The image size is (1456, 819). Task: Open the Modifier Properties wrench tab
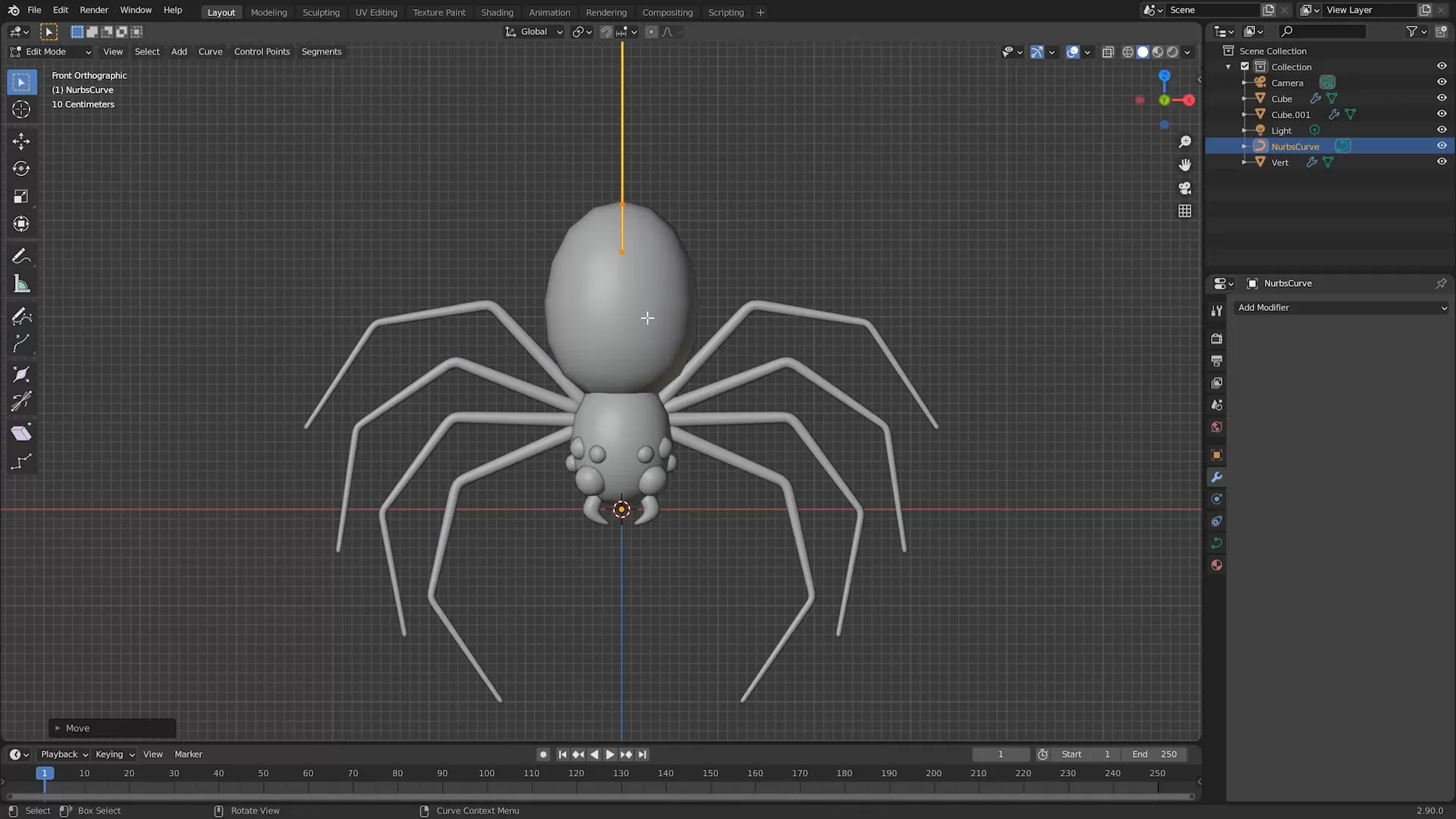point(1216,477)
